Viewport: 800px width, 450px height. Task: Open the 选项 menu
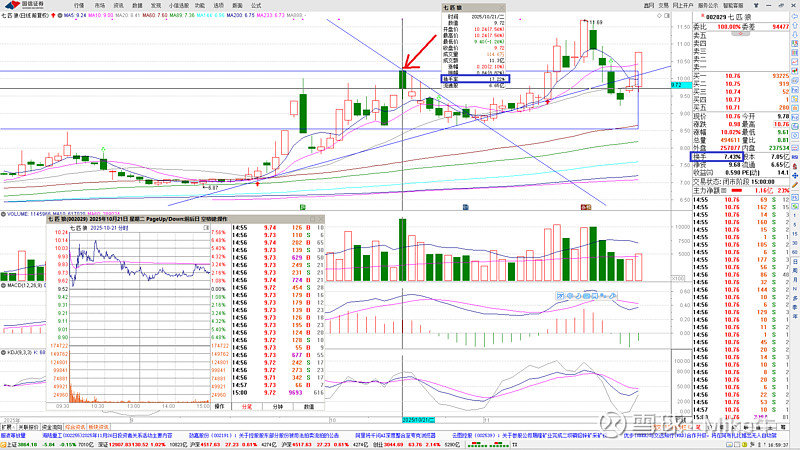(218, 5)
